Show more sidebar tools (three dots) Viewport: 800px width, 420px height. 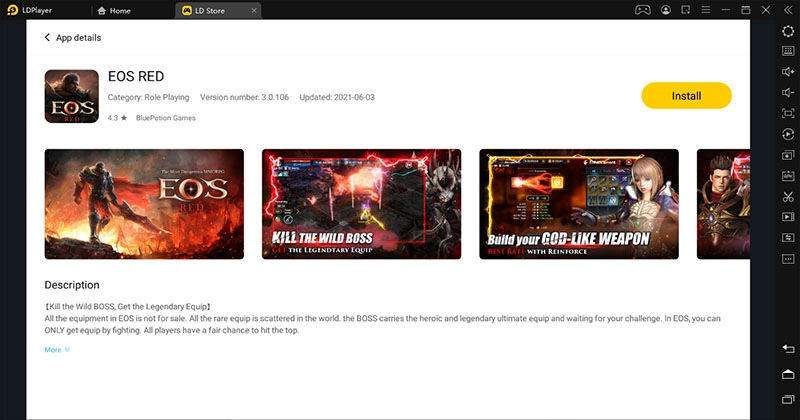[x=788, y=259]
